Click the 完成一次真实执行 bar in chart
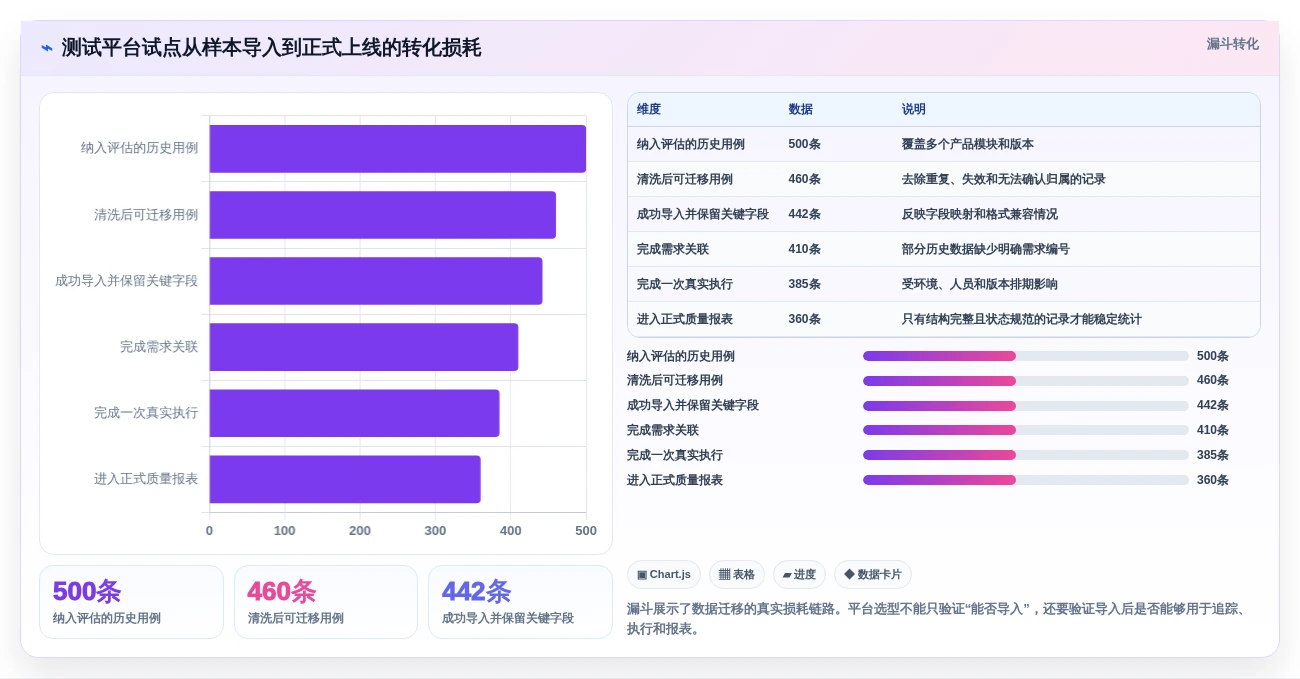The height and width of the screenshot is (679, 1300). tap(354, 413)
